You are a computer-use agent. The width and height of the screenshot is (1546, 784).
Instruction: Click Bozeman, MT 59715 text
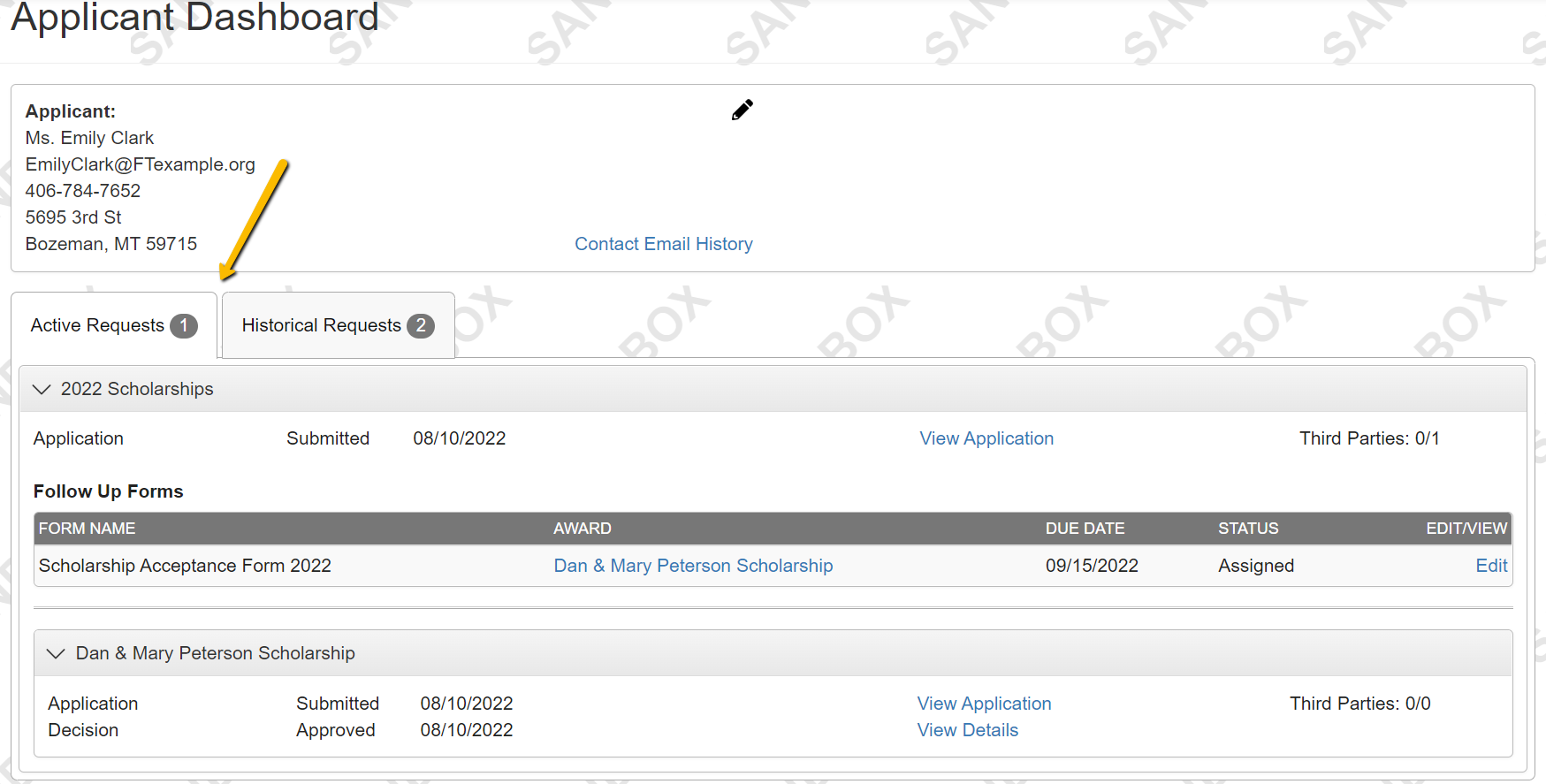coord(111,244)
